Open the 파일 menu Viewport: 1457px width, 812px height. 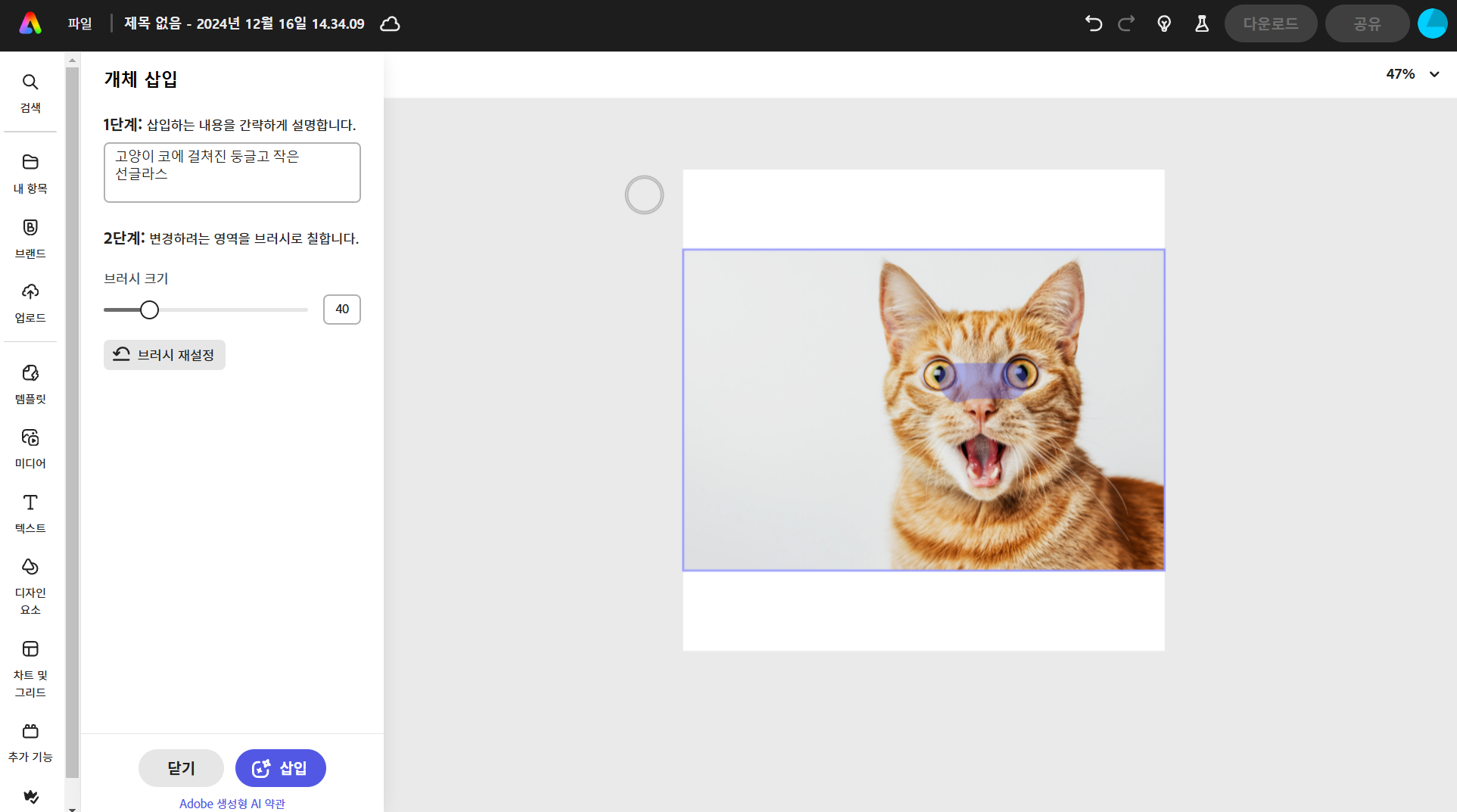pos(79,23)
